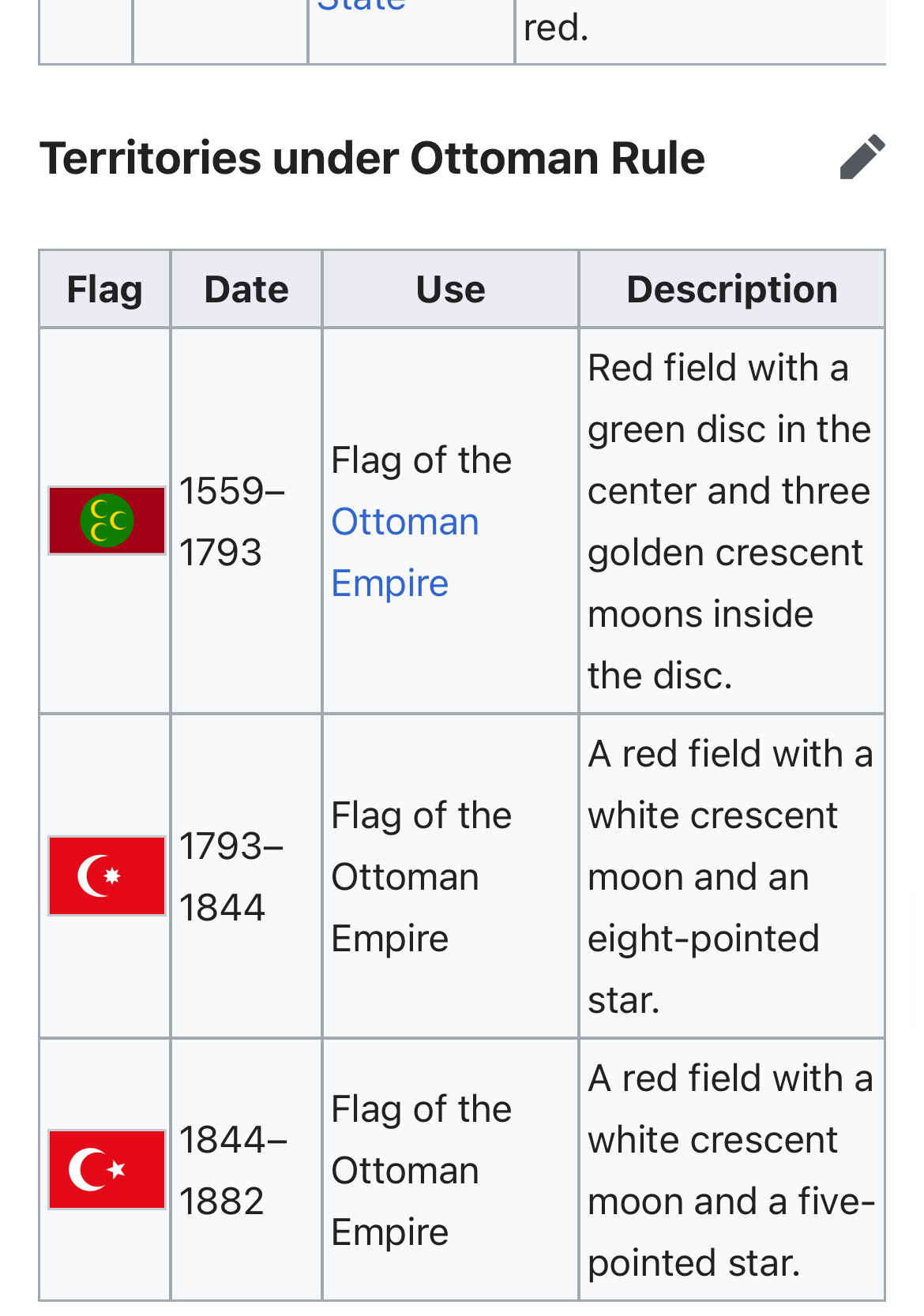
Task: Open the eight-pointed star flag image
Action: (x=107, y=876)
